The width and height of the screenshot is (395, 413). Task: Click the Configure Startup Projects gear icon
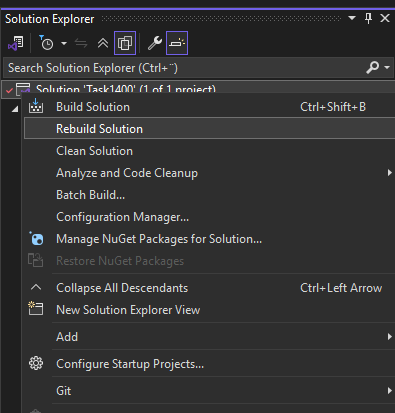(36, 363)
